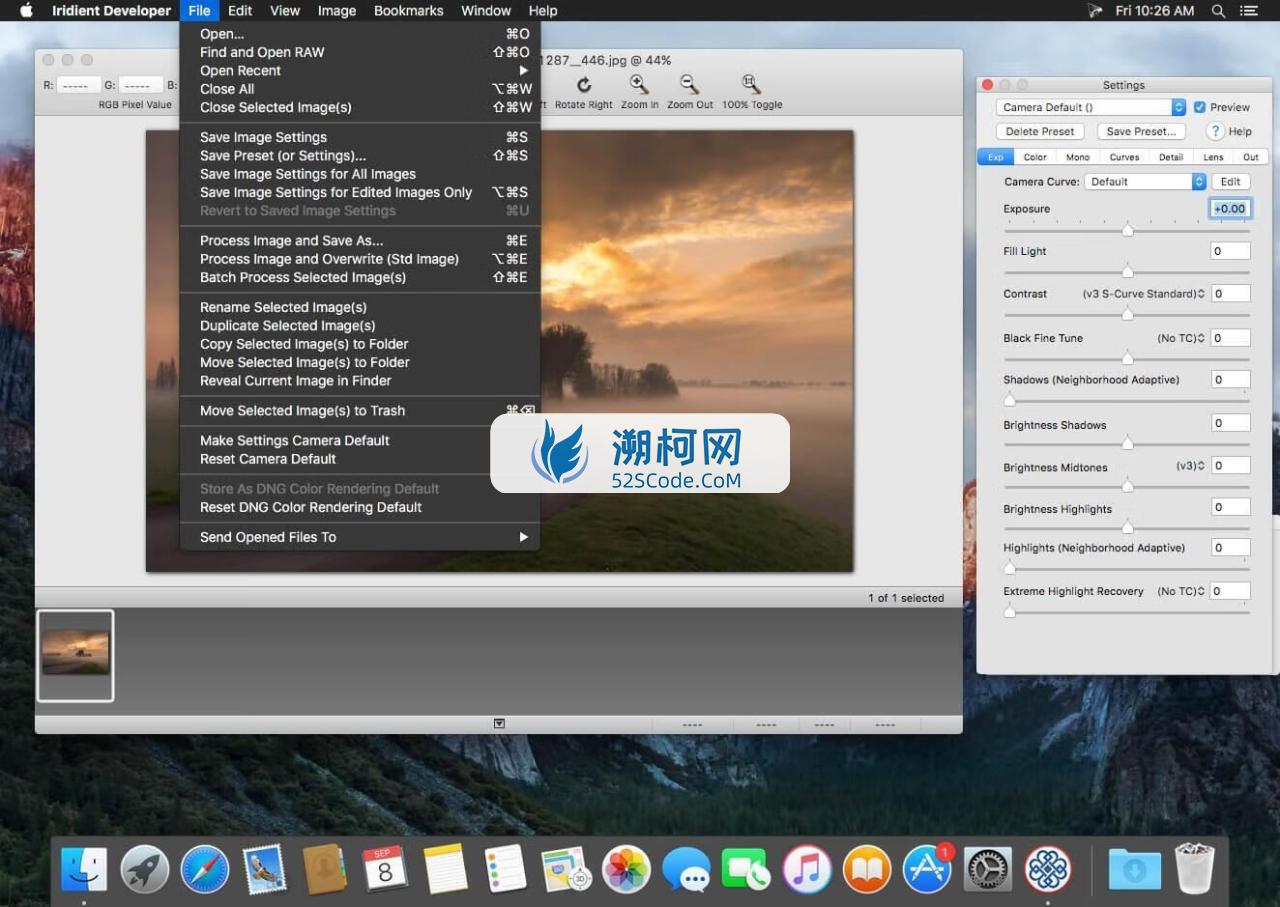The width and height of the screenshot is (1280, 907).
Task: Click the Edit button beside Camera Curve
Action: pos(1231,182)
